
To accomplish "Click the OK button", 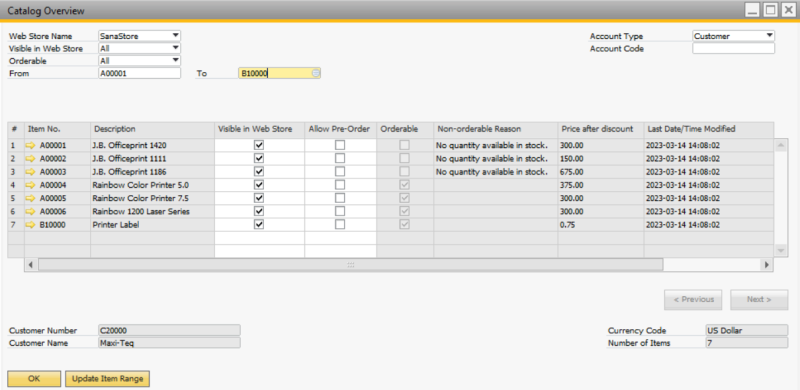I will [34, 379].
